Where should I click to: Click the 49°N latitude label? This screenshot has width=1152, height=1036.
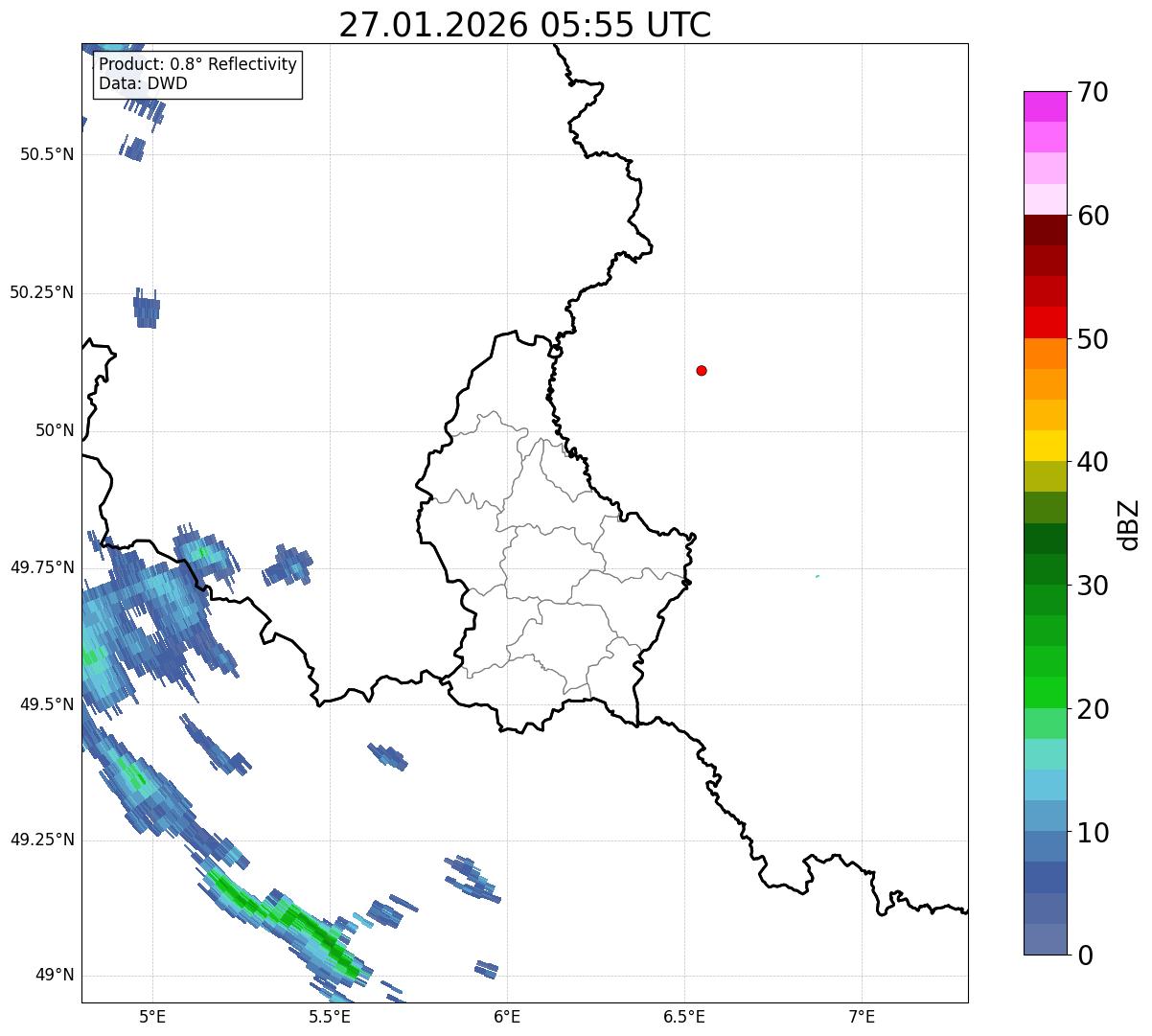pyautogui.click(x=55, y=976)
